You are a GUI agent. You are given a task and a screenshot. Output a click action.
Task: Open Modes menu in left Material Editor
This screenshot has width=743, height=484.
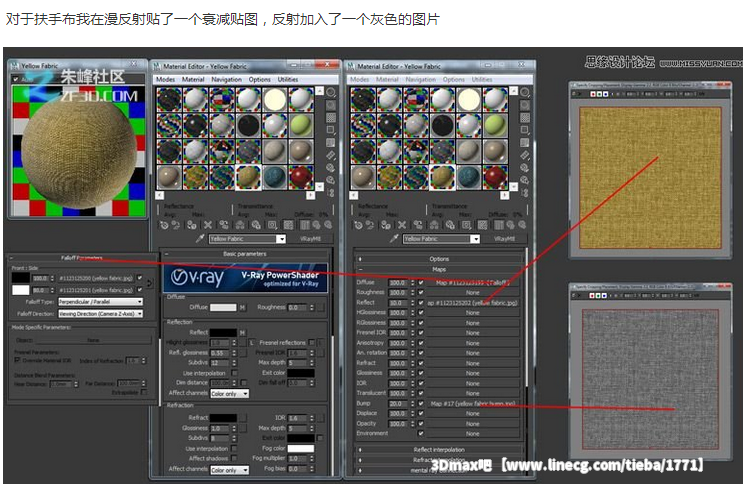[165, 79]
